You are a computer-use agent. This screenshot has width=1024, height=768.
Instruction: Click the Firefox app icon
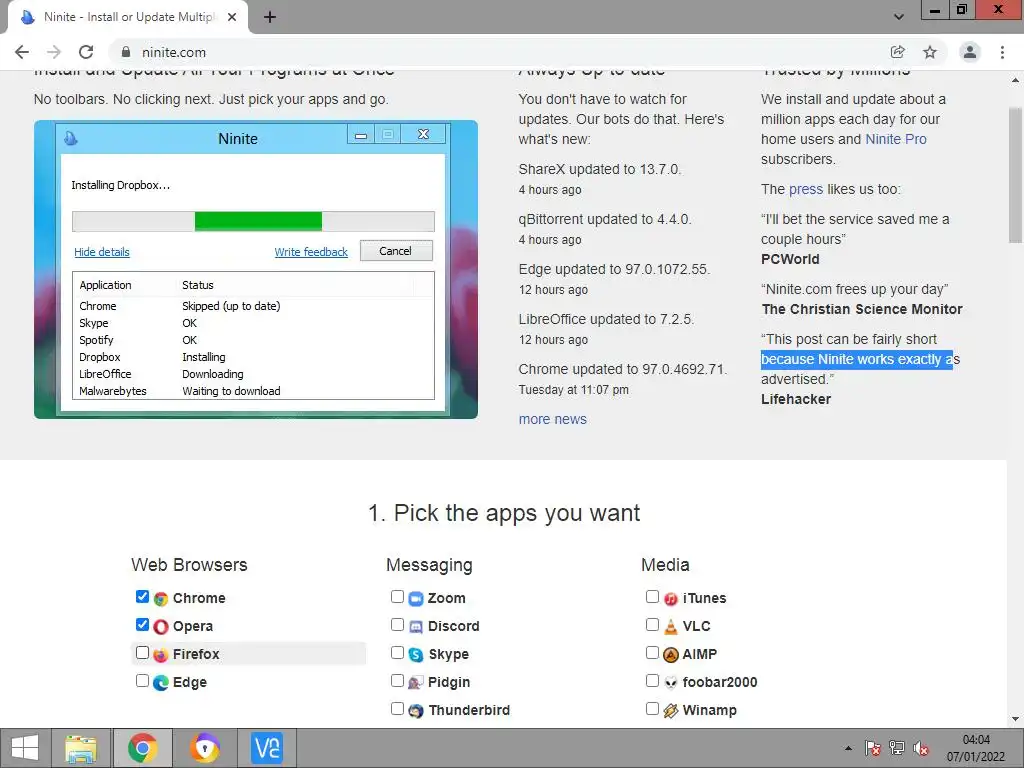click(161, 654)
